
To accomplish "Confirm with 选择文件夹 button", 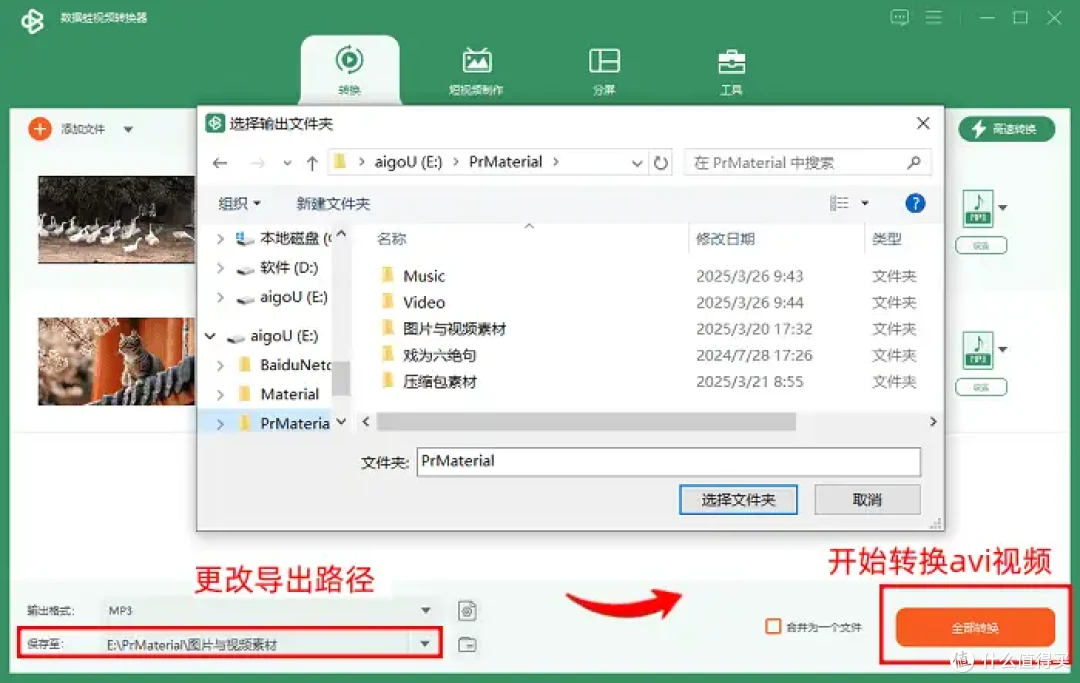I will click(x=738, y=499).
